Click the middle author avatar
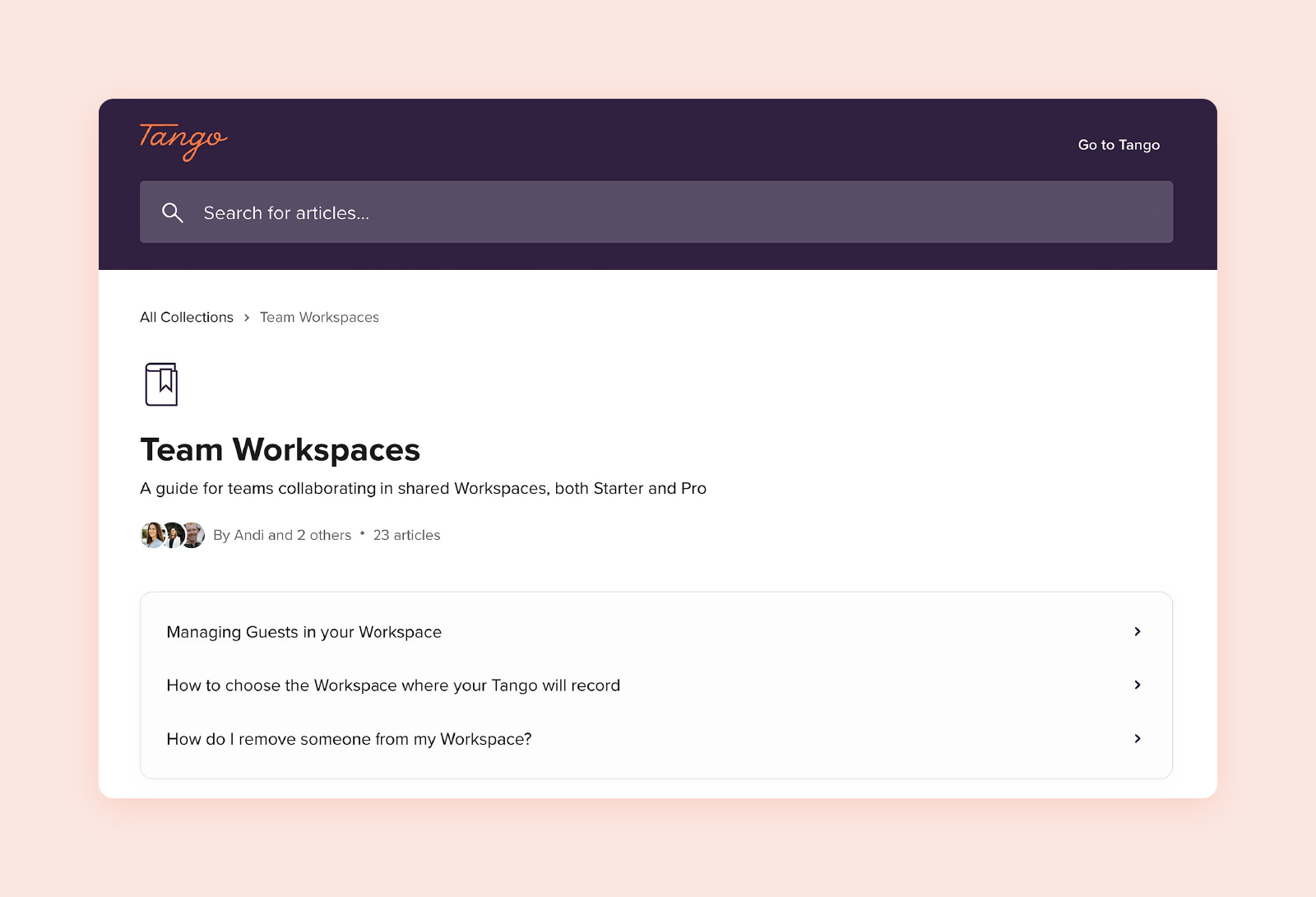 pyautogui.click(x=173, y=535)
